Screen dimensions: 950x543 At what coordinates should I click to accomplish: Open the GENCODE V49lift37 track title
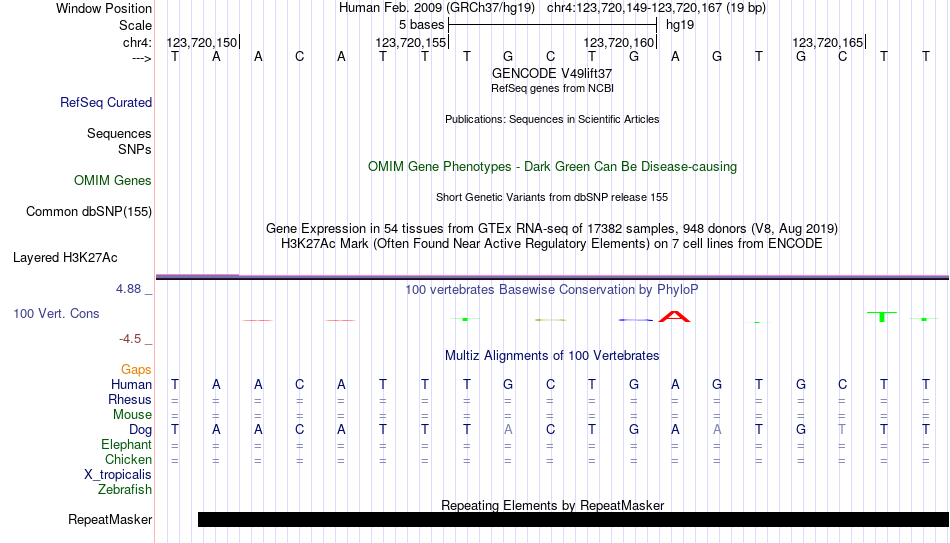[552, 73]
